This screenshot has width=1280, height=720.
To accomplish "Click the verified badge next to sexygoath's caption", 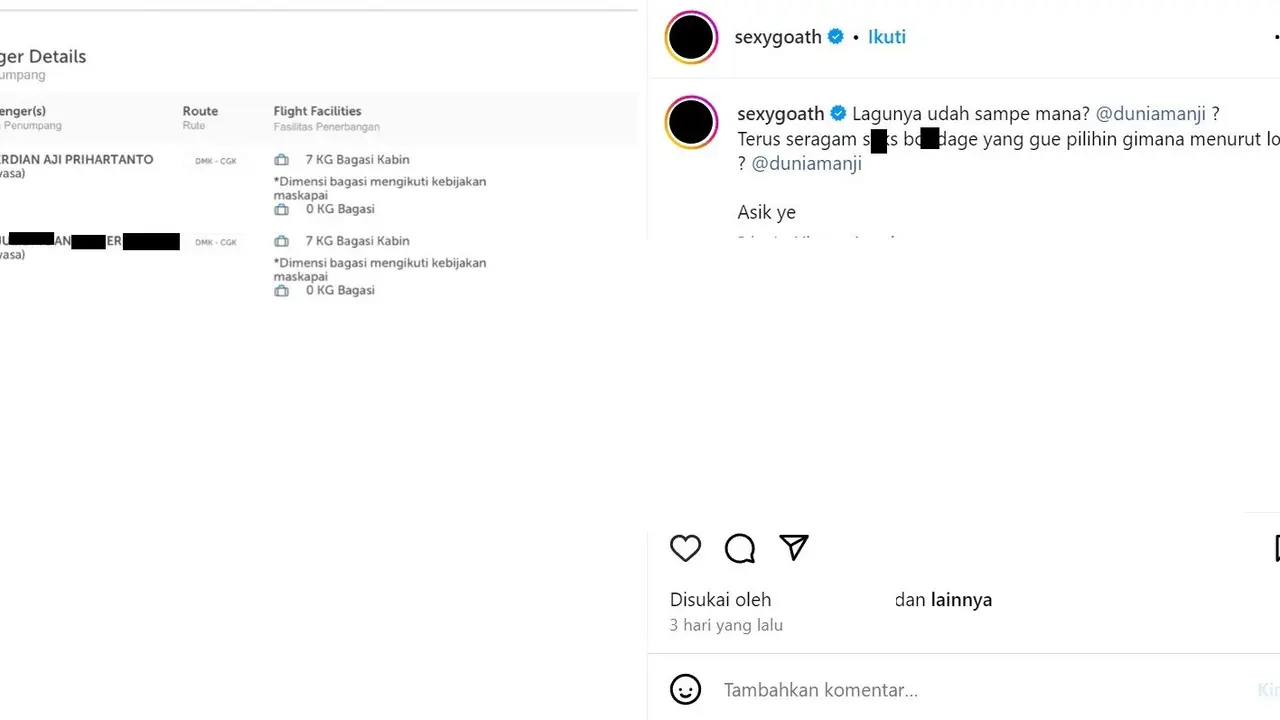I will [837, 113].
